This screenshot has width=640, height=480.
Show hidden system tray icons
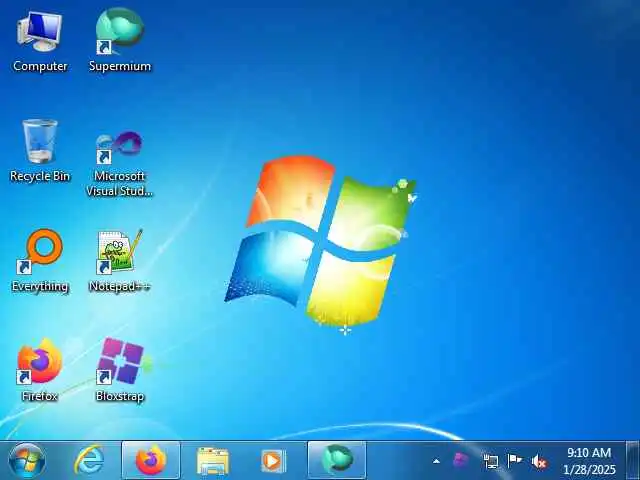pos(436,461)
